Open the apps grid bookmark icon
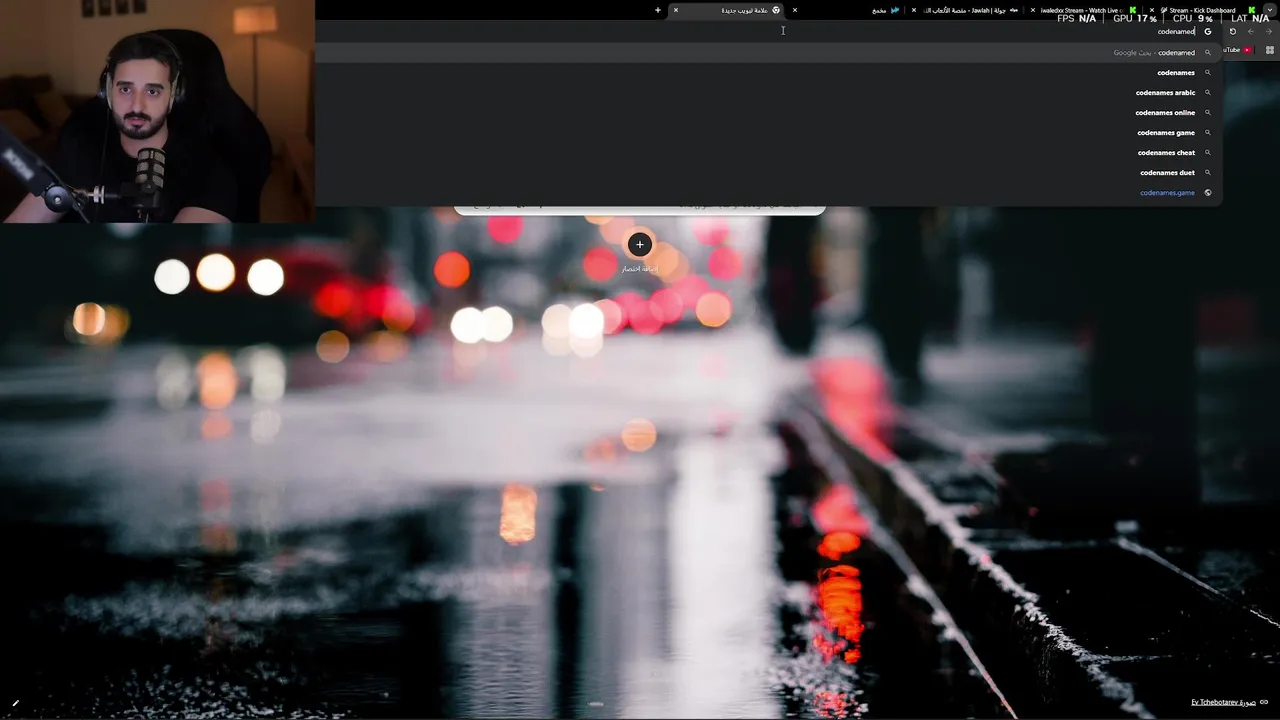1280x720 pixels. click(x=1269, y=50)
